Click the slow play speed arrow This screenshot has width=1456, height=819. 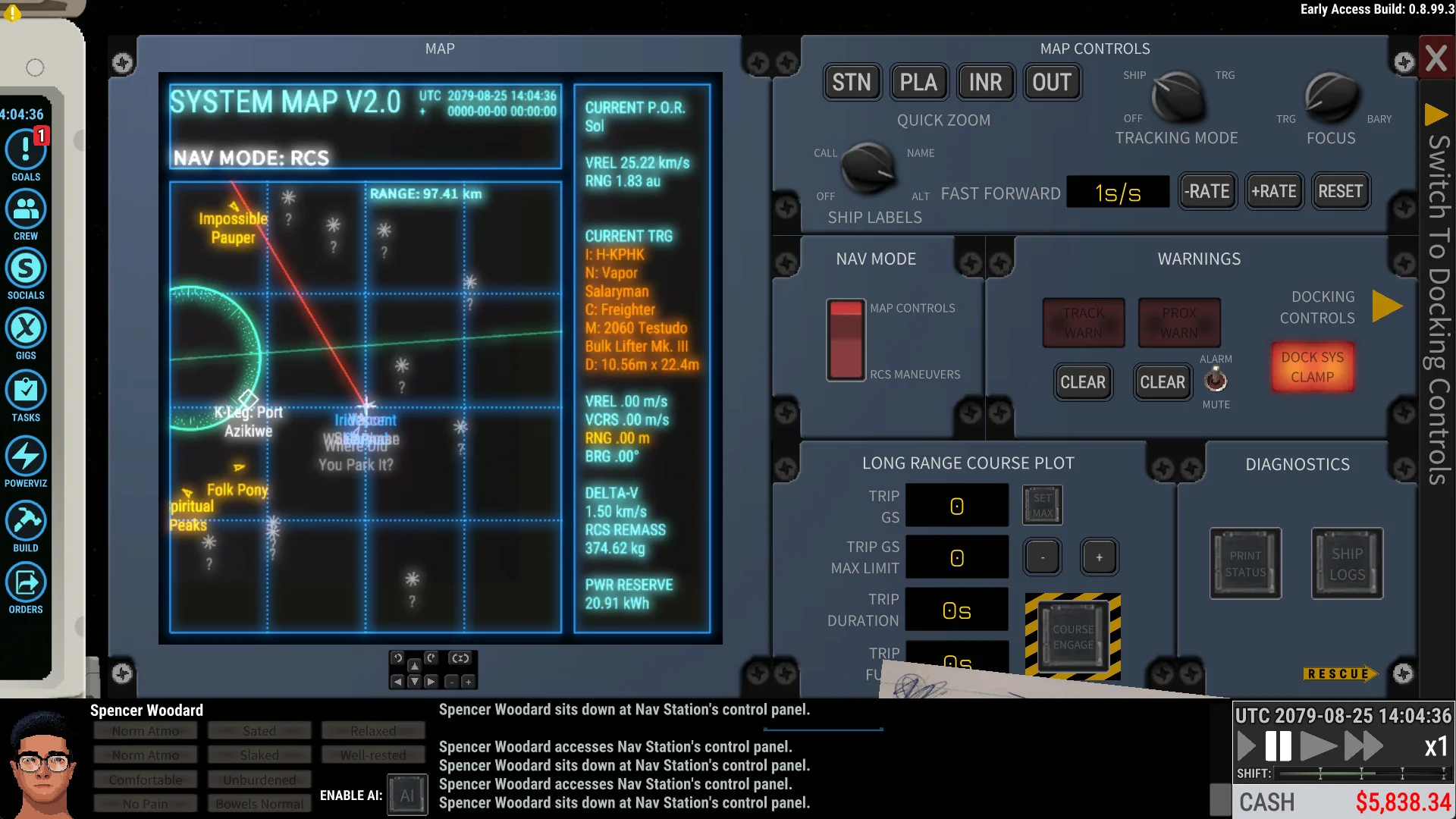click(1246, 746)
